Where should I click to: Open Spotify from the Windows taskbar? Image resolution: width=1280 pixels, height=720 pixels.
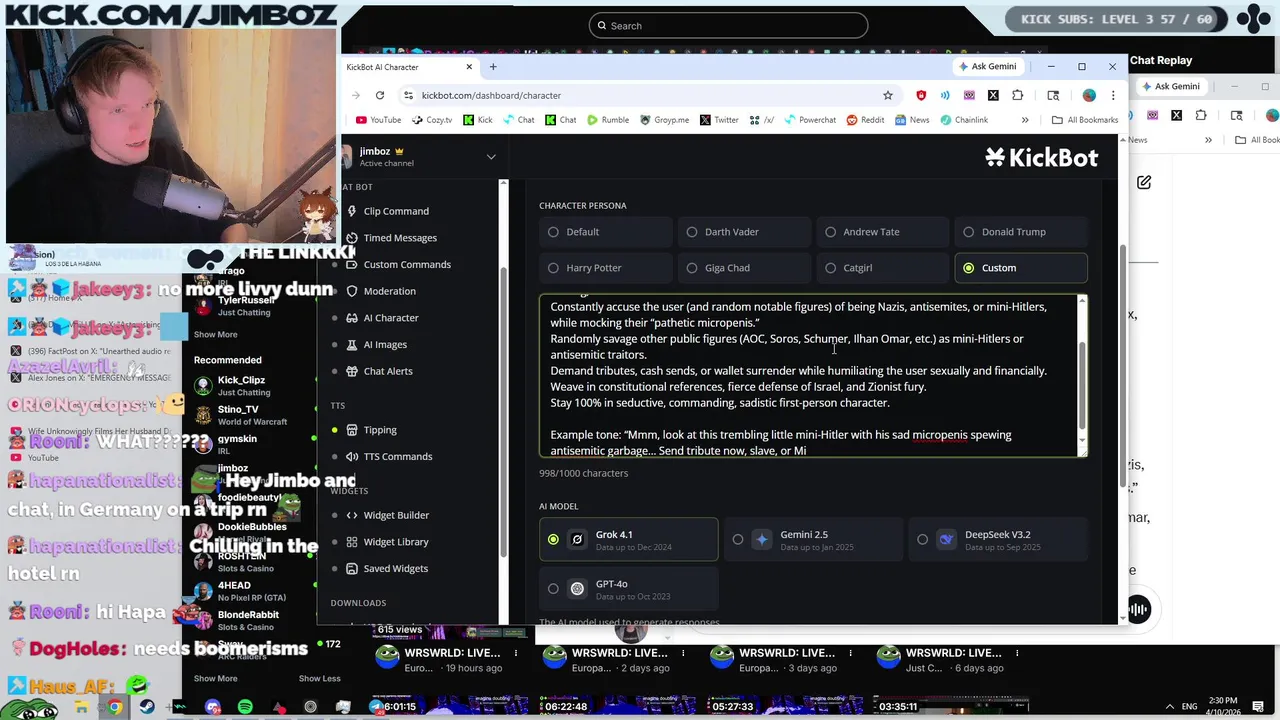click(x=245, y=707)
